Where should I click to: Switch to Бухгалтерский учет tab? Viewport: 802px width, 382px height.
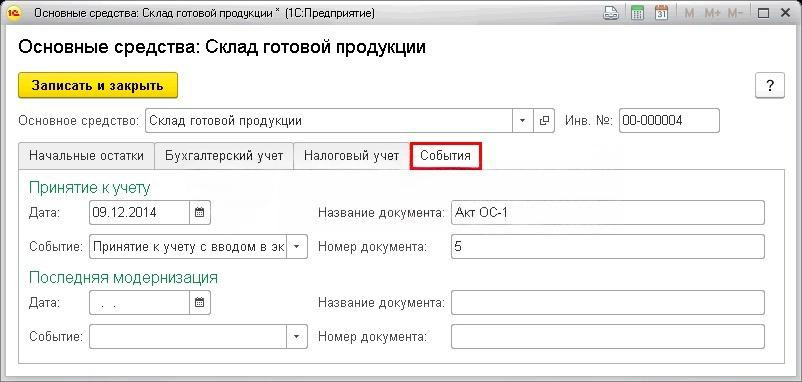point(224,156)
